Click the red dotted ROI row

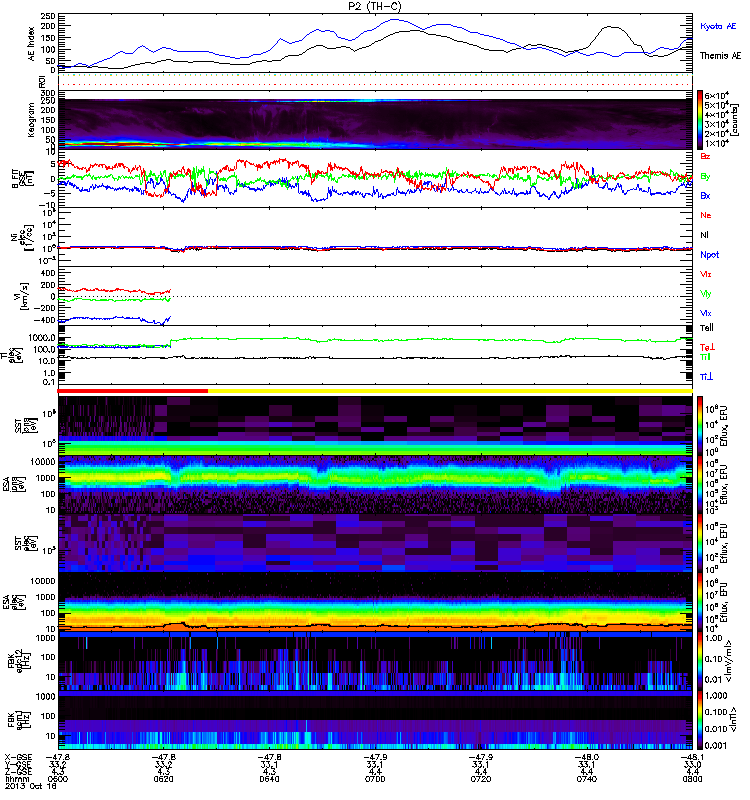(375, 85)
